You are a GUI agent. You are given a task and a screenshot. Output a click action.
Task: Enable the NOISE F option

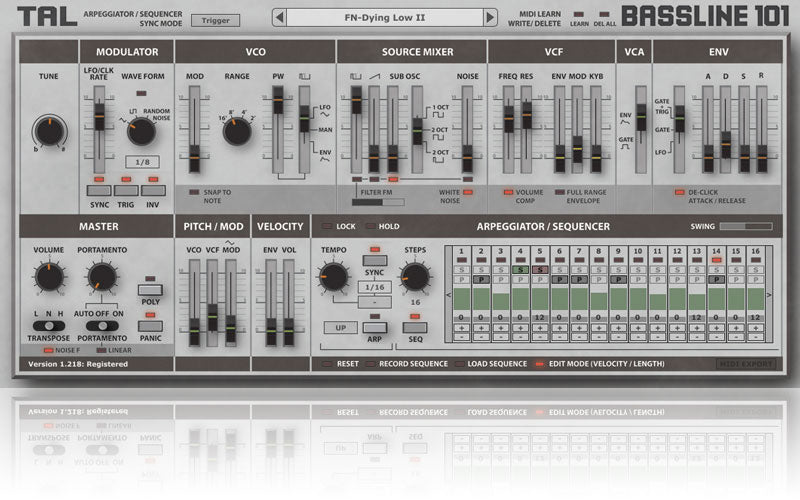pos(49,351)
